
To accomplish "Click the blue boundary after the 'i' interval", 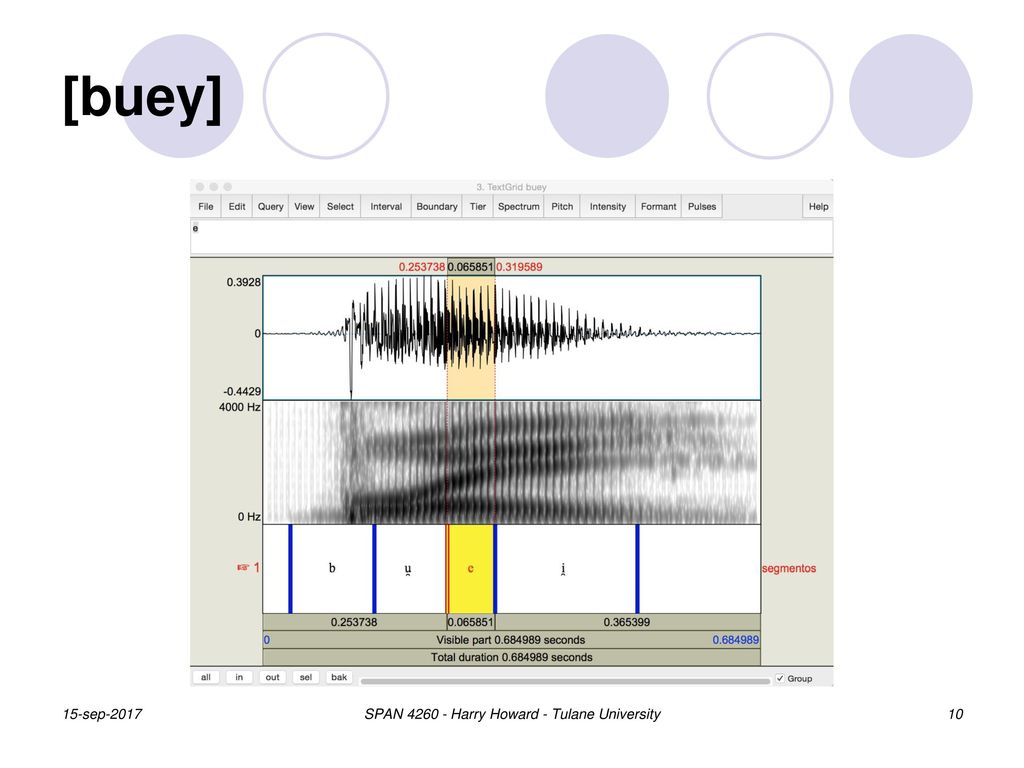I will 637,568.
